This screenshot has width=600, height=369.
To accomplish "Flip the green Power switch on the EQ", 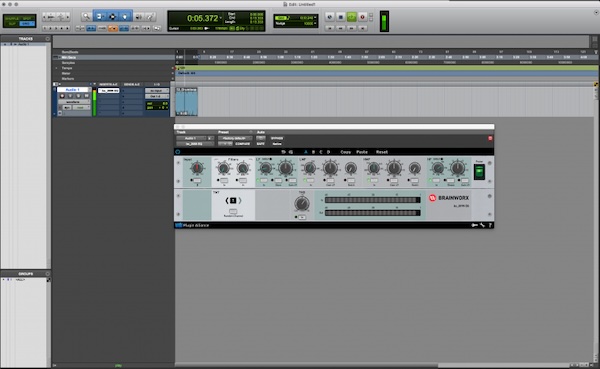I will 479,172.
